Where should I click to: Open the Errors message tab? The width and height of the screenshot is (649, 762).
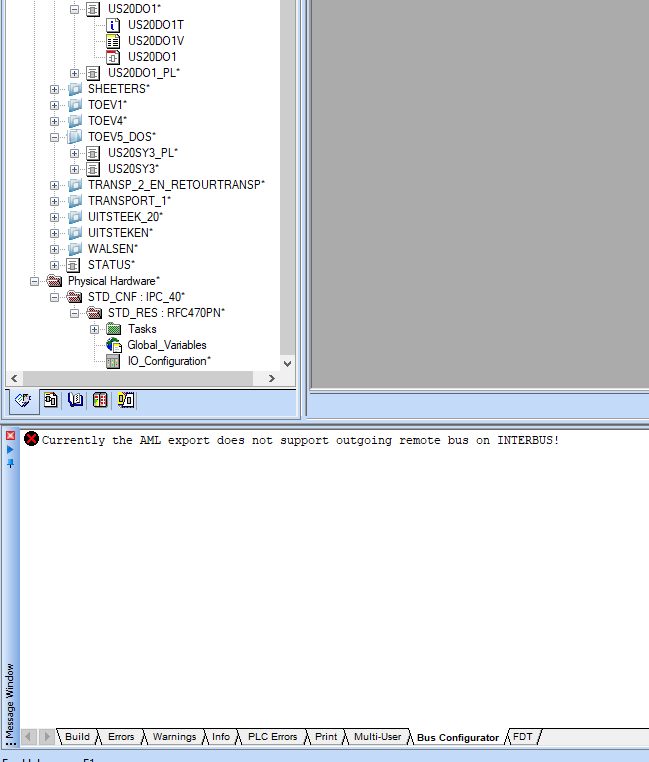click(x=120, y=737)
